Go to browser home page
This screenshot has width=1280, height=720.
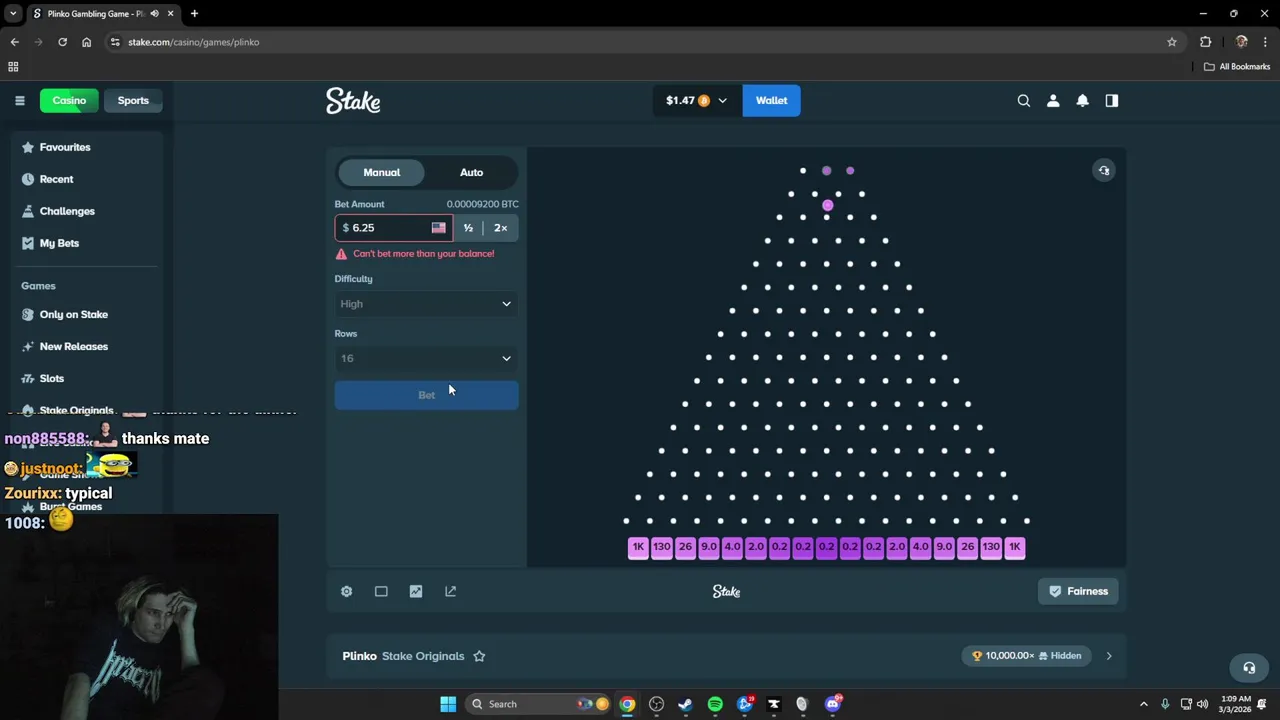87,42
